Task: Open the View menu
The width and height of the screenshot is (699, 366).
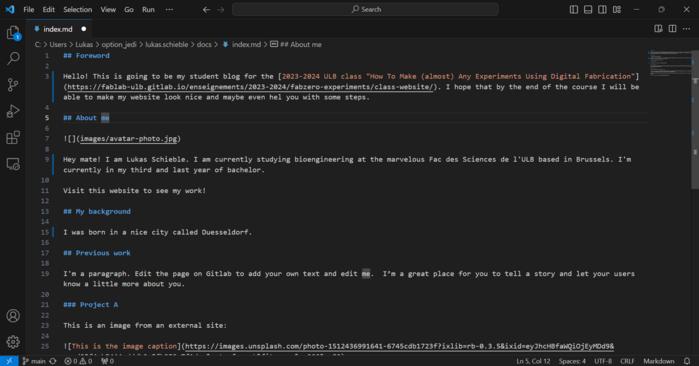Action: tap(108, 9)
